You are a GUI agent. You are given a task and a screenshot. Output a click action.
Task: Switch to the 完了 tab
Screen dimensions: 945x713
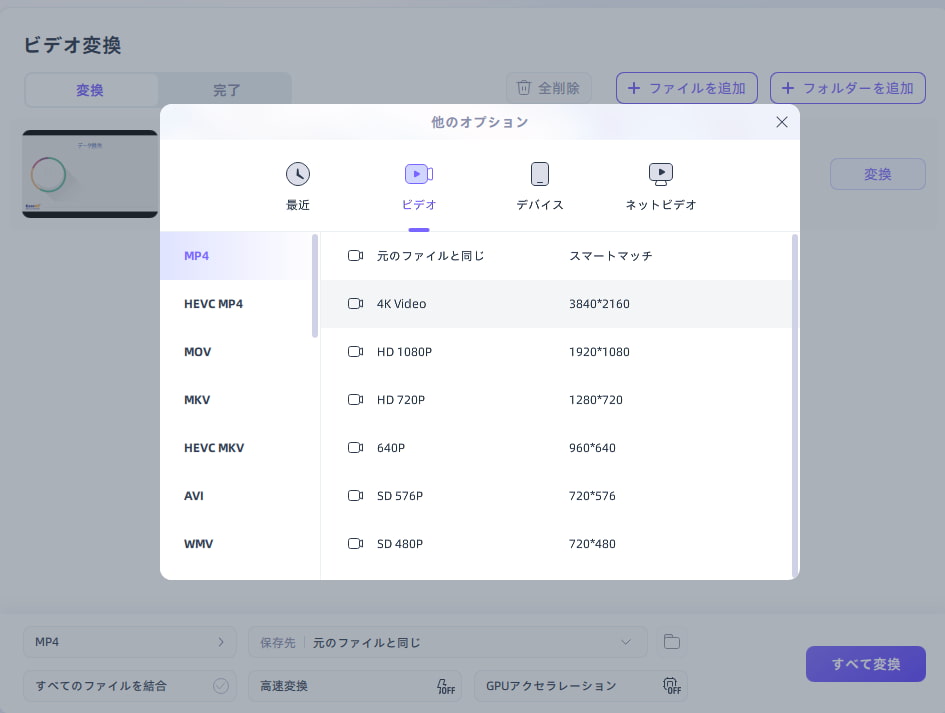click(225, 89)
